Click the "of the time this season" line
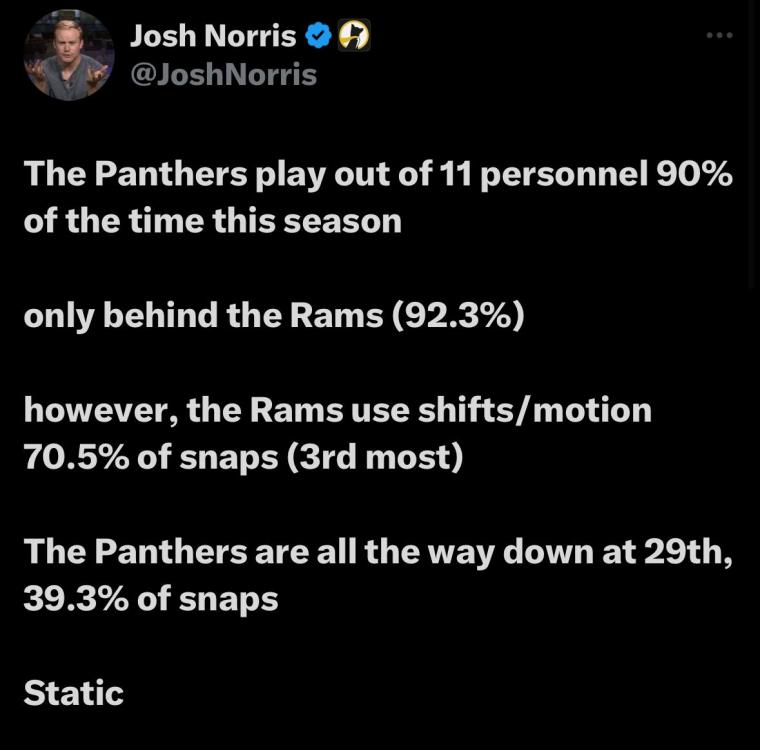 click(212, 219)
